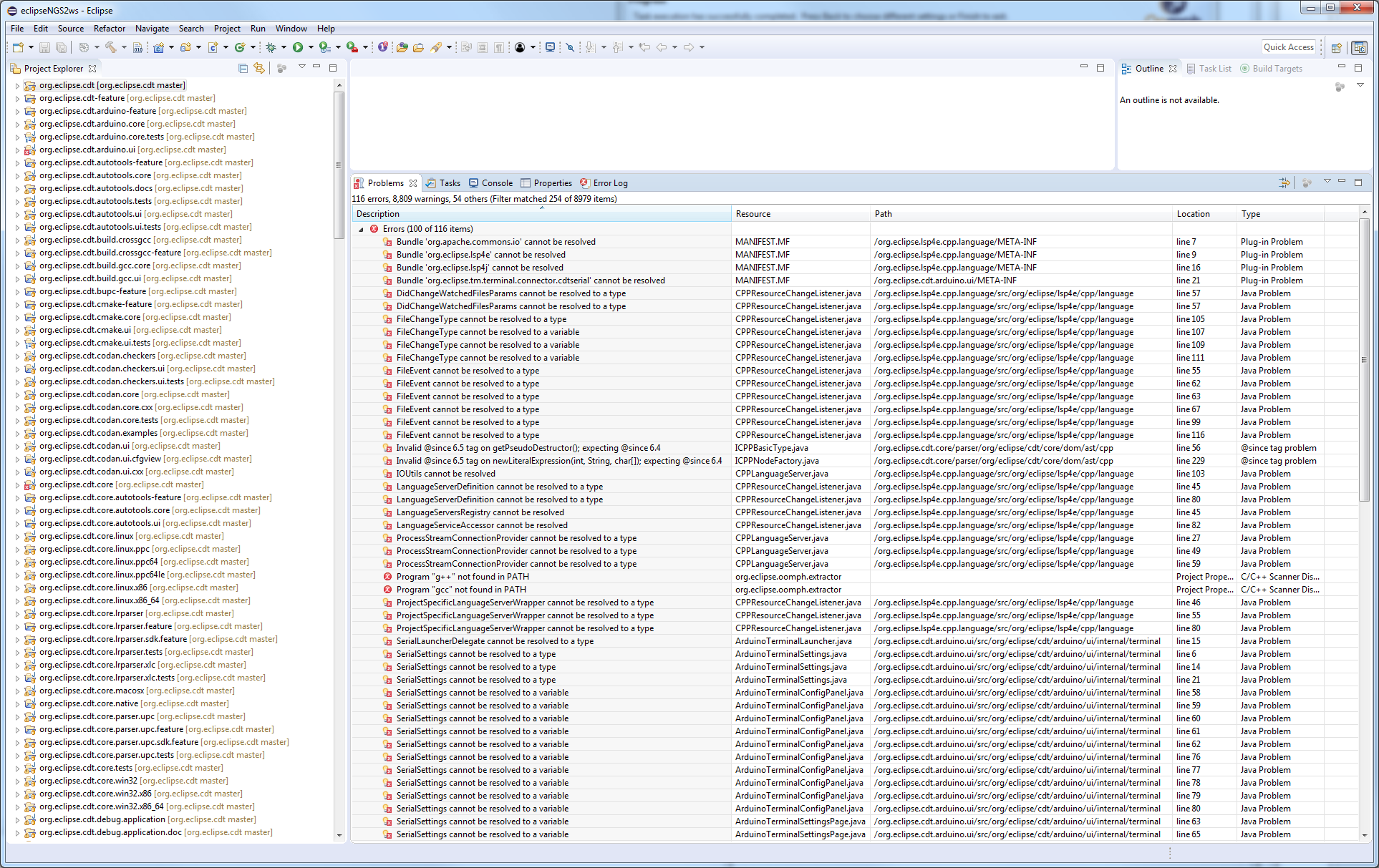
Task: Select error 'Program "gcc" not found in PATH'
Action: click(461, 590)
